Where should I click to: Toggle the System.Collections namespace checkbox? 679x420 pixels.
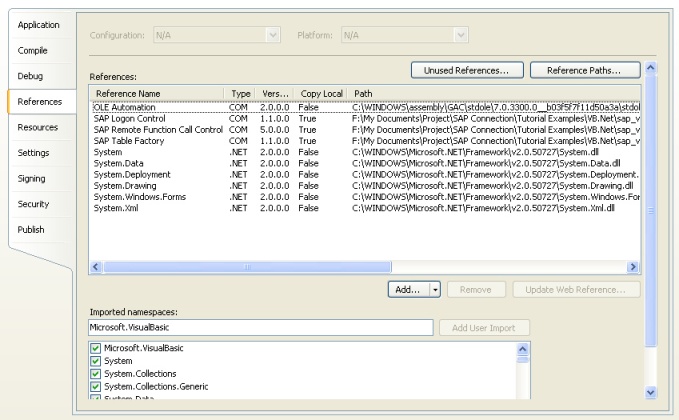(97, 374)
